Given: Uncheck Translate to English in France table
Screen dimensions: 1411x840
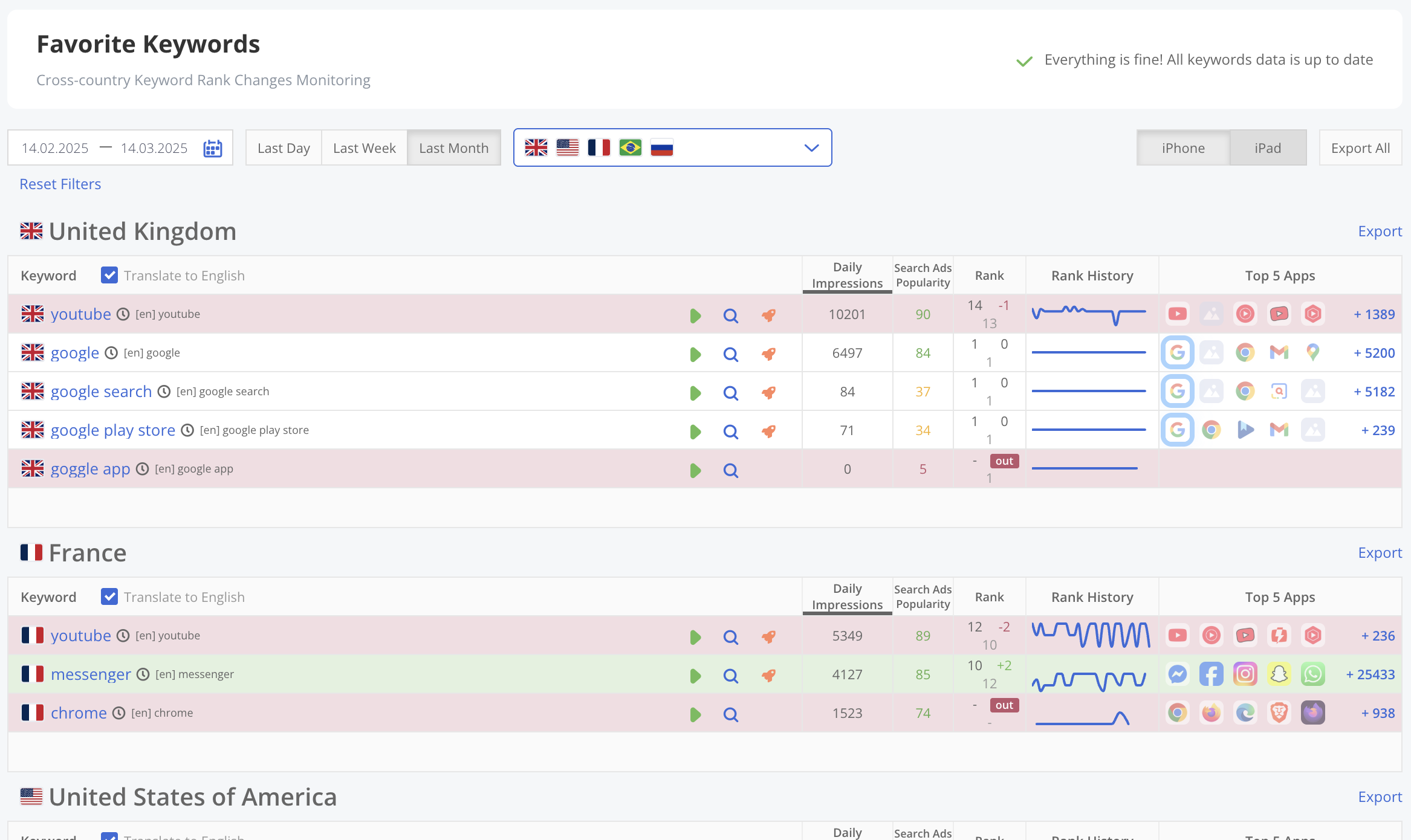Looking at the screenshot, I should click(x=109, y=597).
